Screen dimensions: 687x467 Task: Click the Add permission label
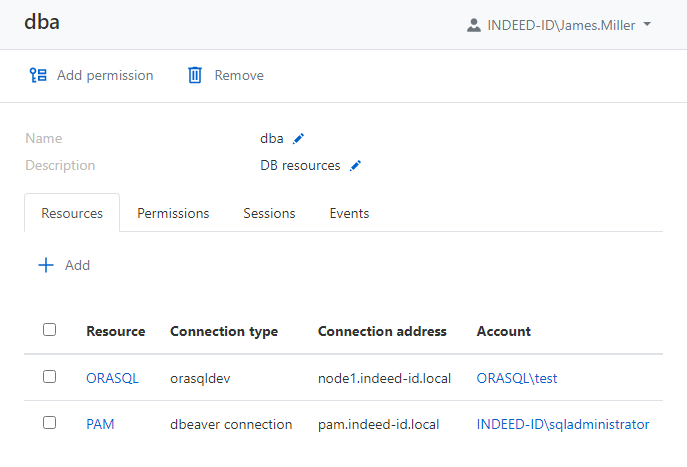(x=105, y=75)
